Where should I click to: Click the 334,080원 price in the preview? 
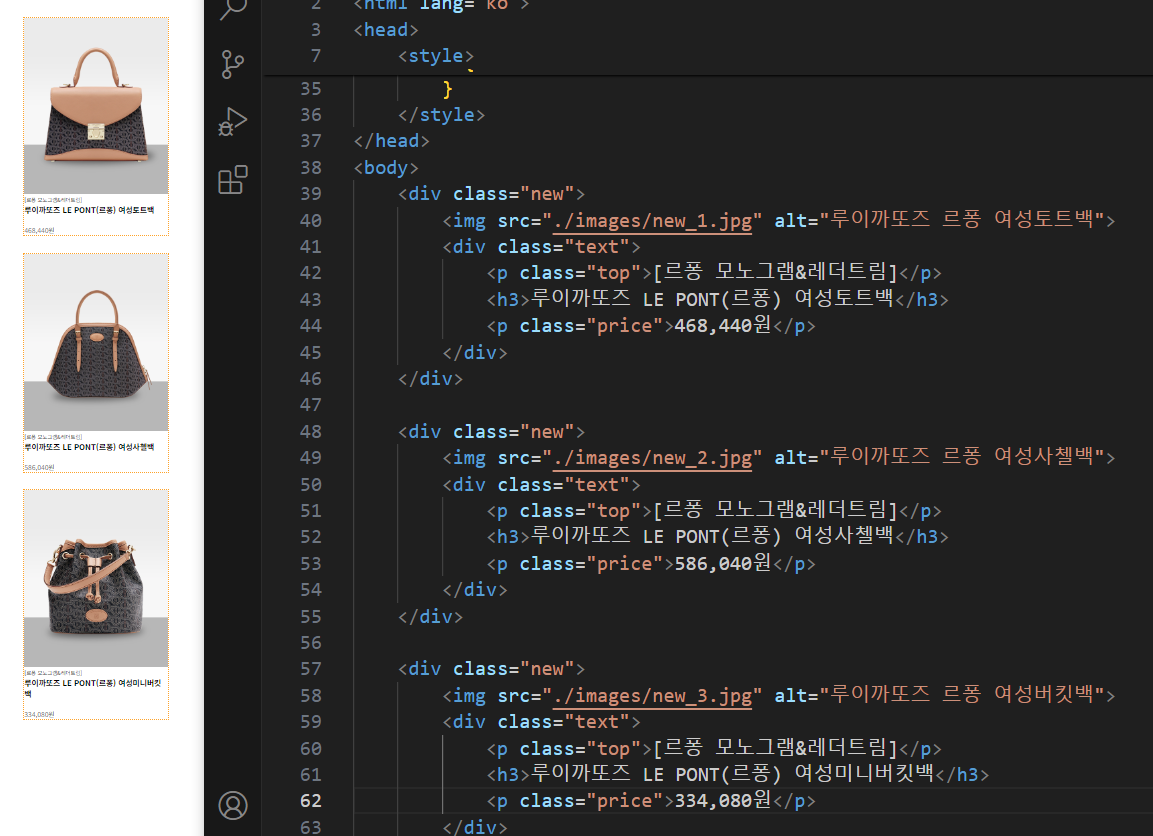click(40, 714)
